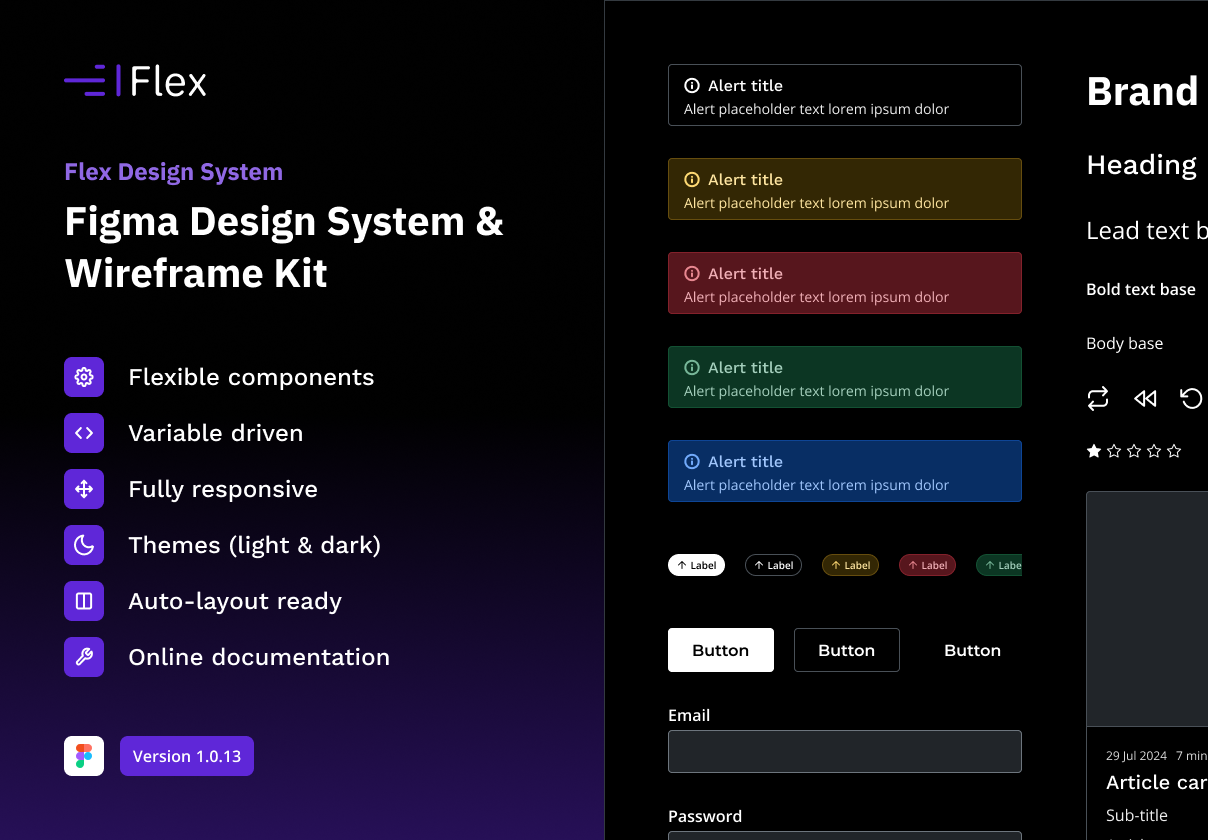
Task: Click the white primary Button
Action: click(720, 650)
